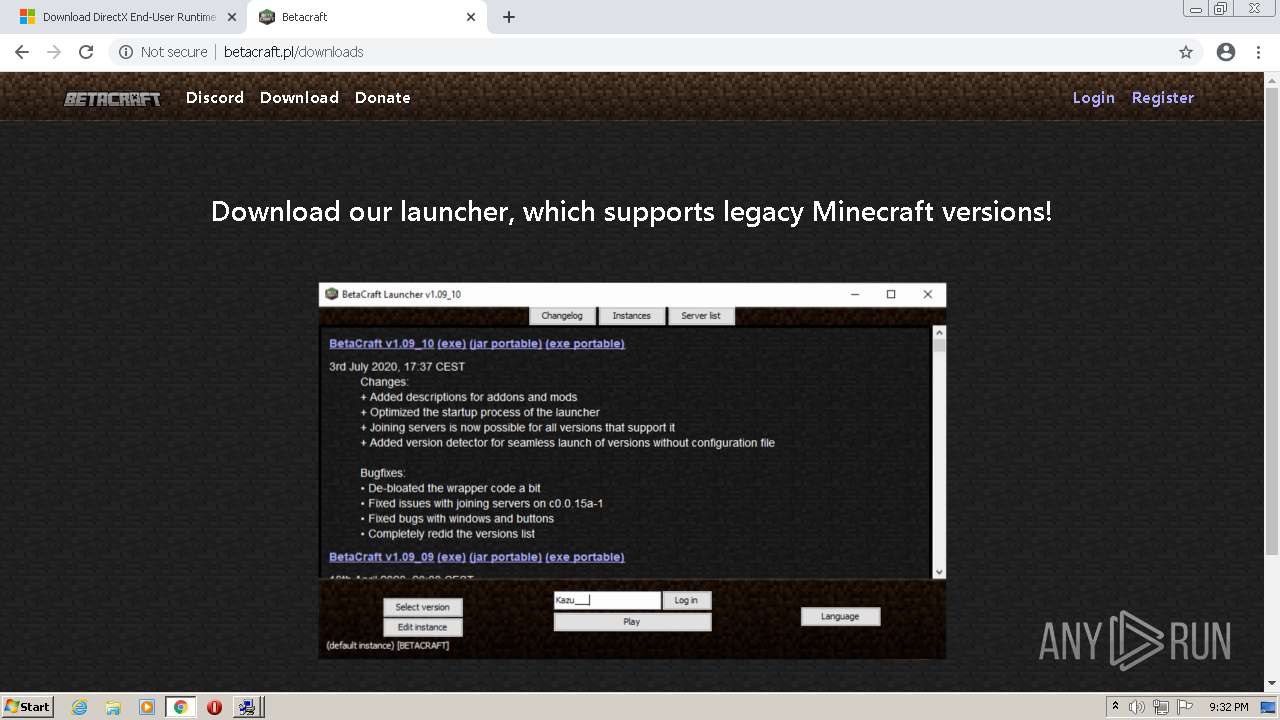This screenshot has height=720, width=1280.
Task: Open the volume speaker tray icon
Action: coord(1138,707)
